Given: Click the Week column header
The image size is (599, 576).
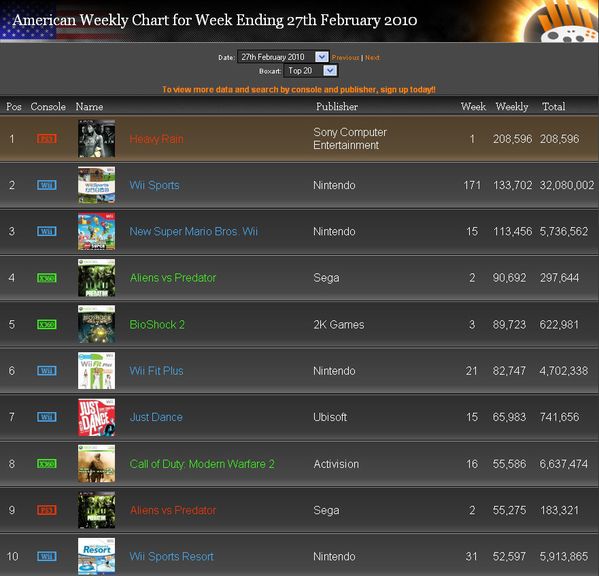Looking at the screenshot, I should 473,107.
